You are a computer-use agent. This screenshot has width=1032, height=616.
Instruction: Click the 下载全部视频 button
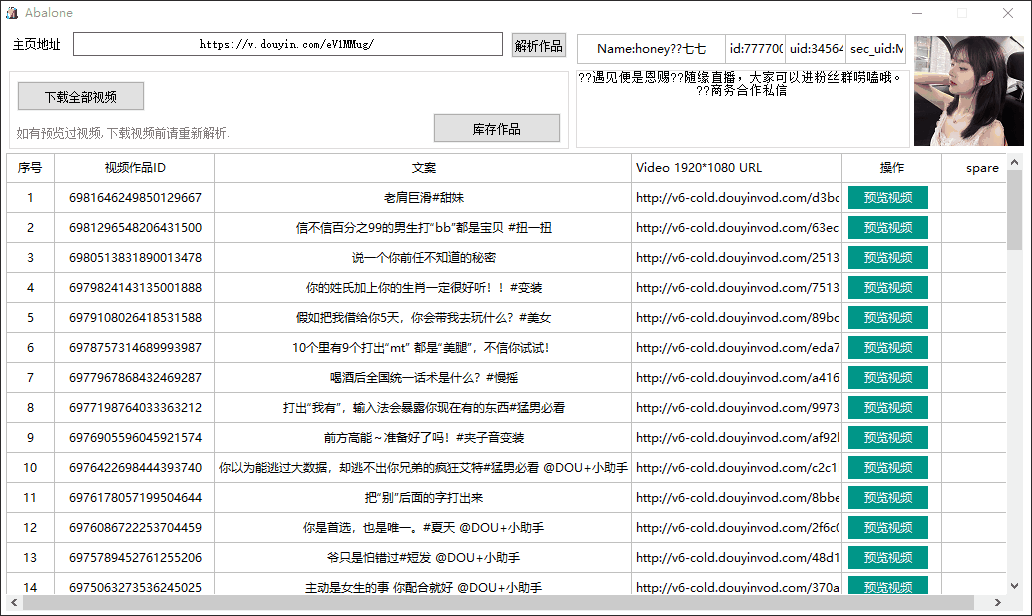tap(80, 97)
